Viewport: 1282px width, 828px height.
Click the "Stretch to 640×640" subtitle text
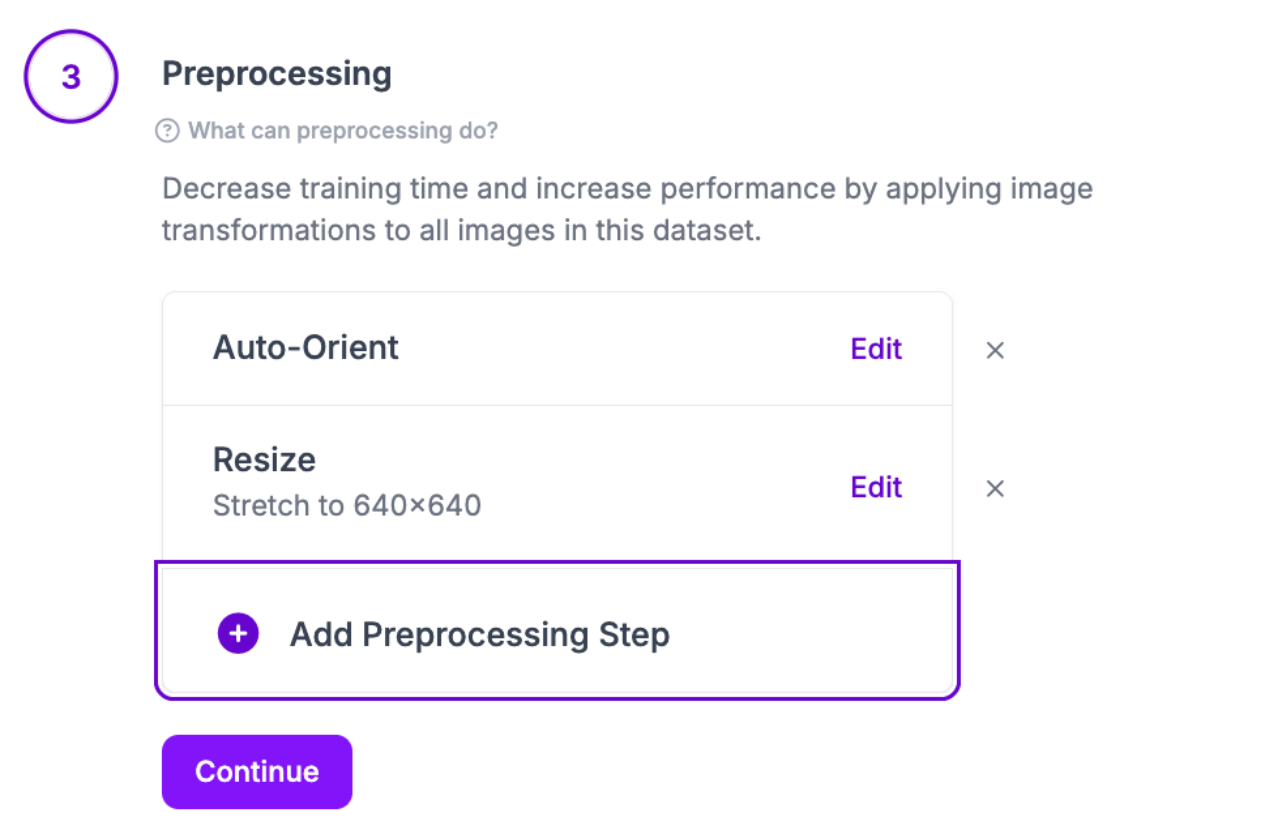(x=347, y=505)
